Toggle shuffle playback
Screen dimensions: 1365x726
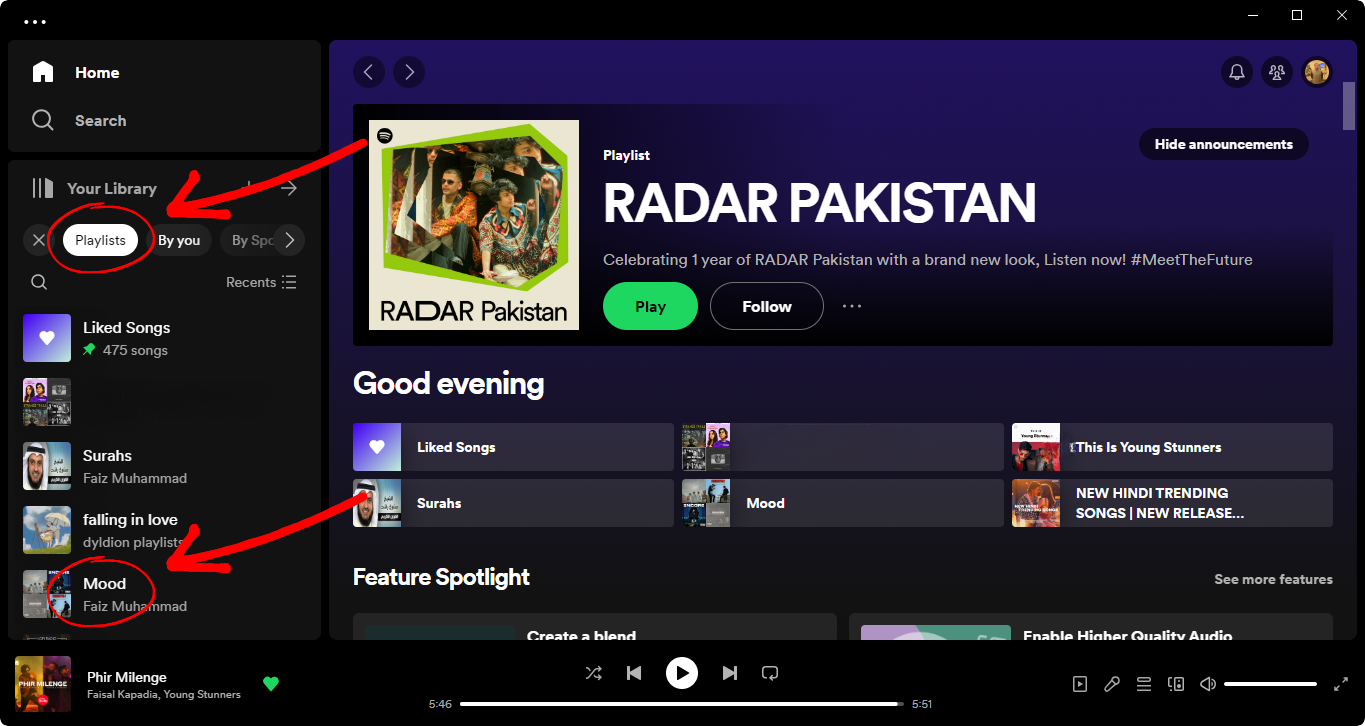[594, 673]
